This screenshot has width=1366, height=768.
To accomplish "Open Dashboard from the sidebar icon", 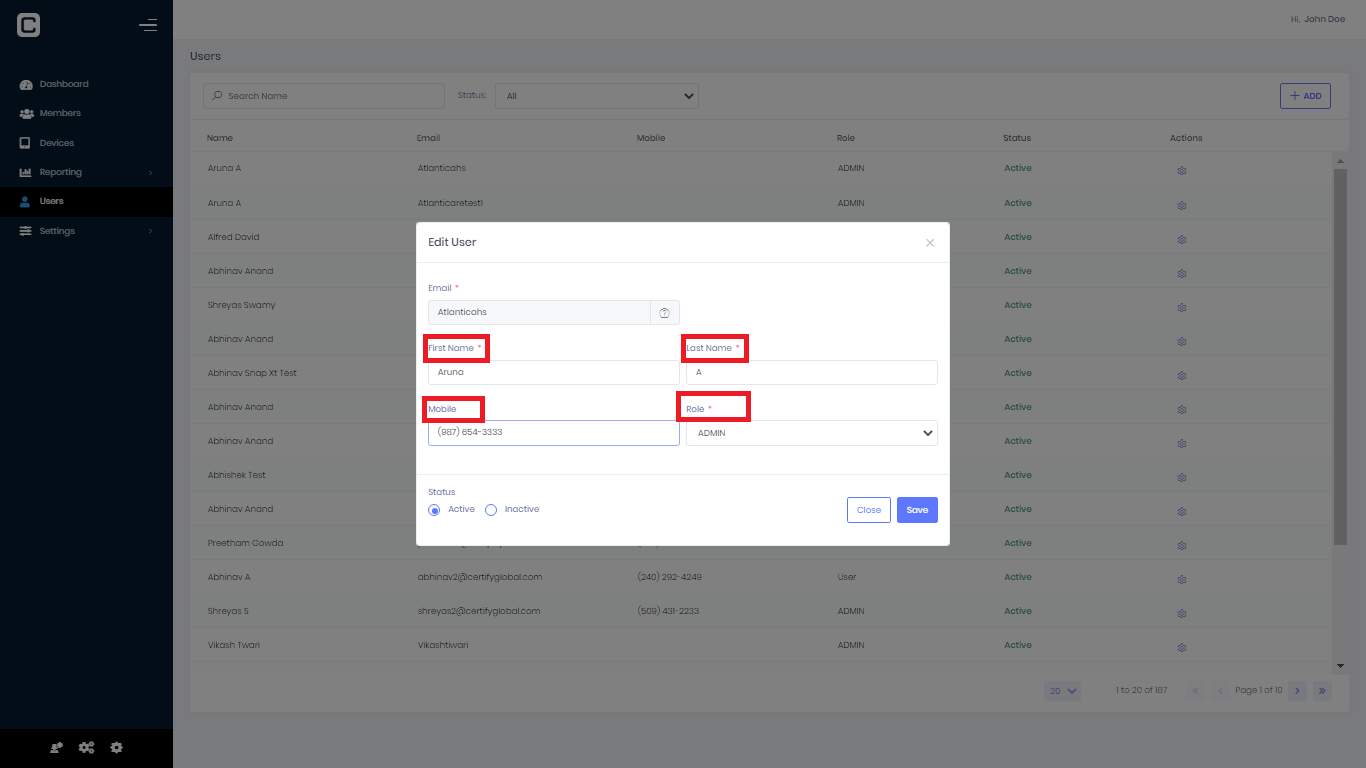I will tap(24, 84).
